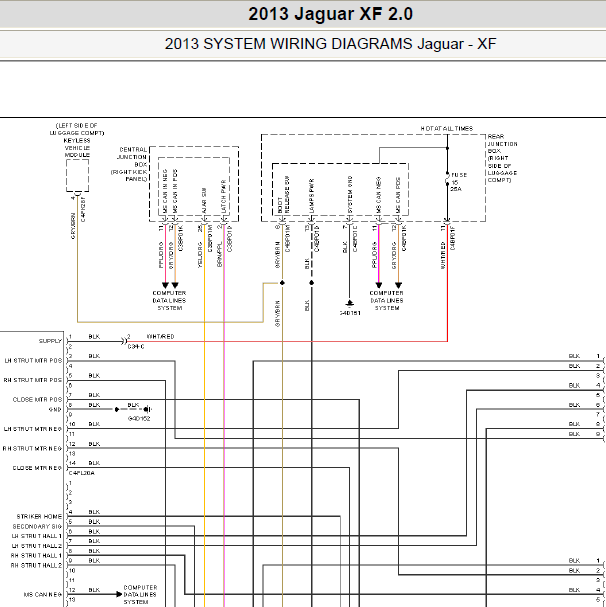Click 'RH STRUT HALL 2' pin label
Image resolution: width=606 pixels, height=607 pixels.
tap(36, 566)
